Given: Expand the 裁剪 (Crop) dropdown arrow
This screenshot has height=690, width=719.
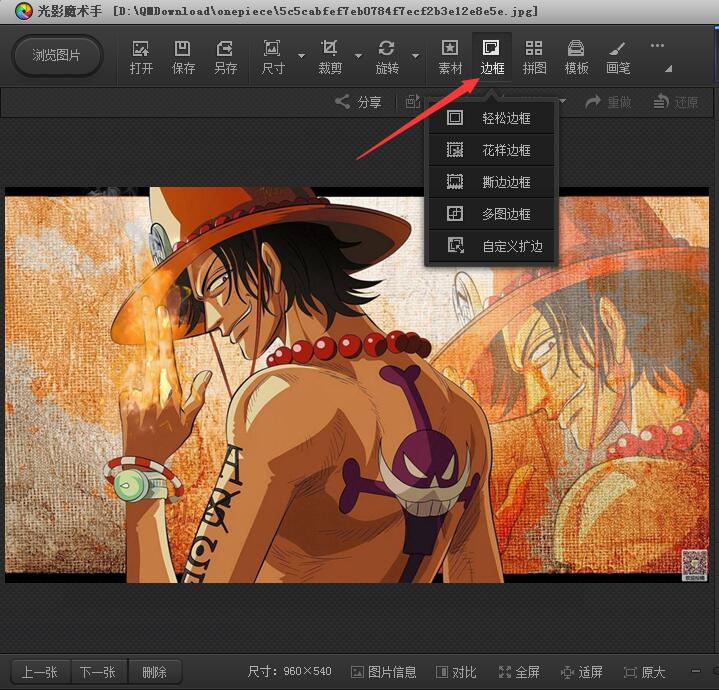Looking at the screenshot, I should click(x=358, y=56).
